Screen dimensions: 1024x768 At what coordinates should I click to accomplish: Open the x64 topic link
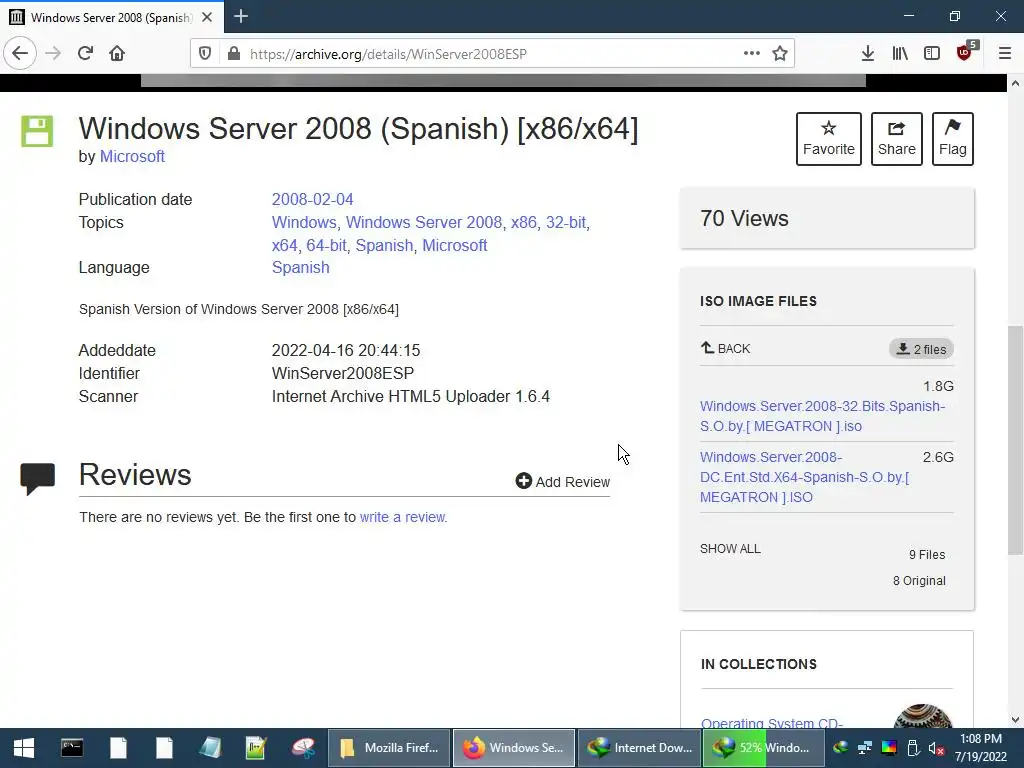(284, 246)
